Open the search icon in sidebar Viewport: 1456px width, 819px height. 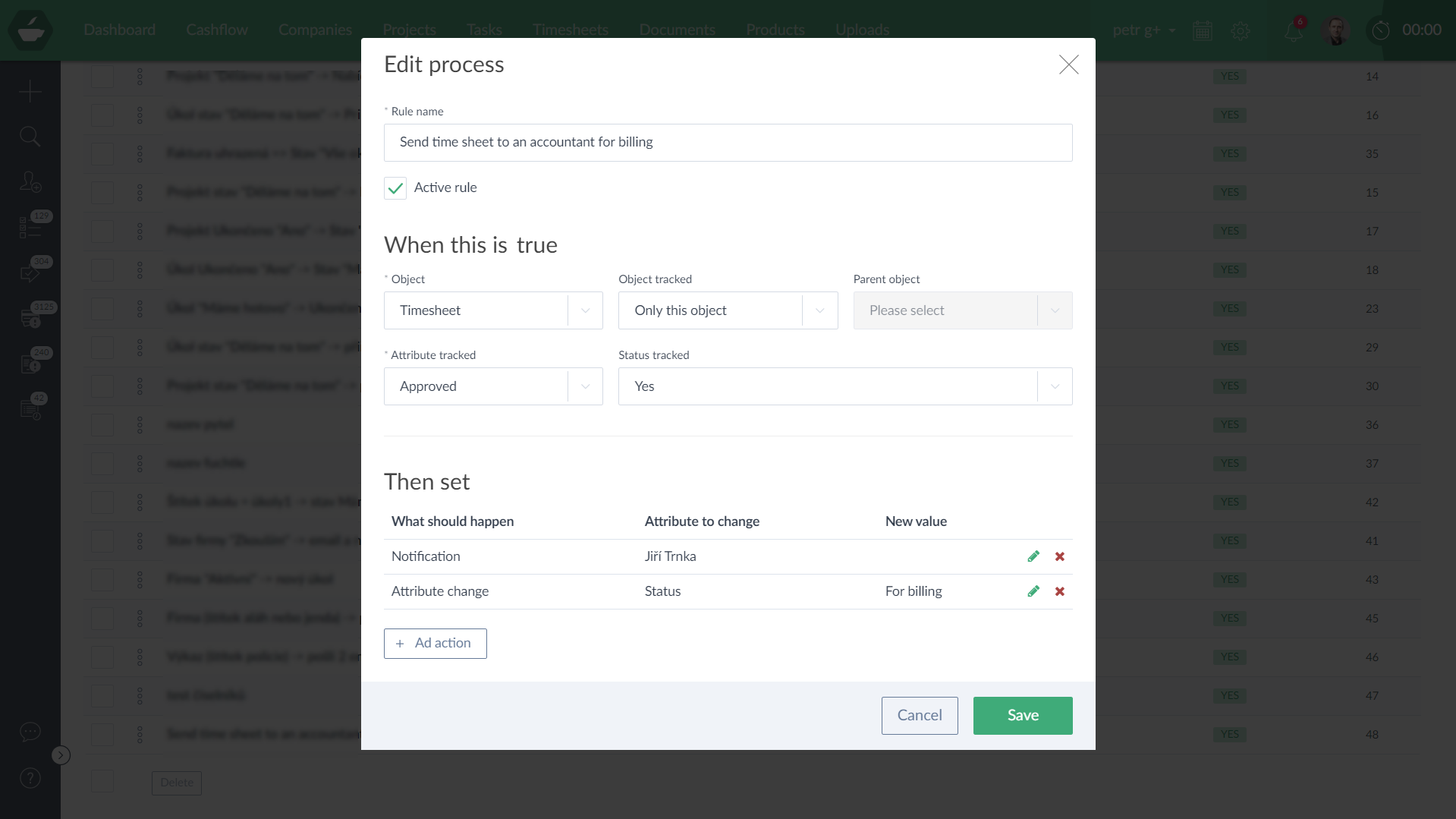[30, 137]
